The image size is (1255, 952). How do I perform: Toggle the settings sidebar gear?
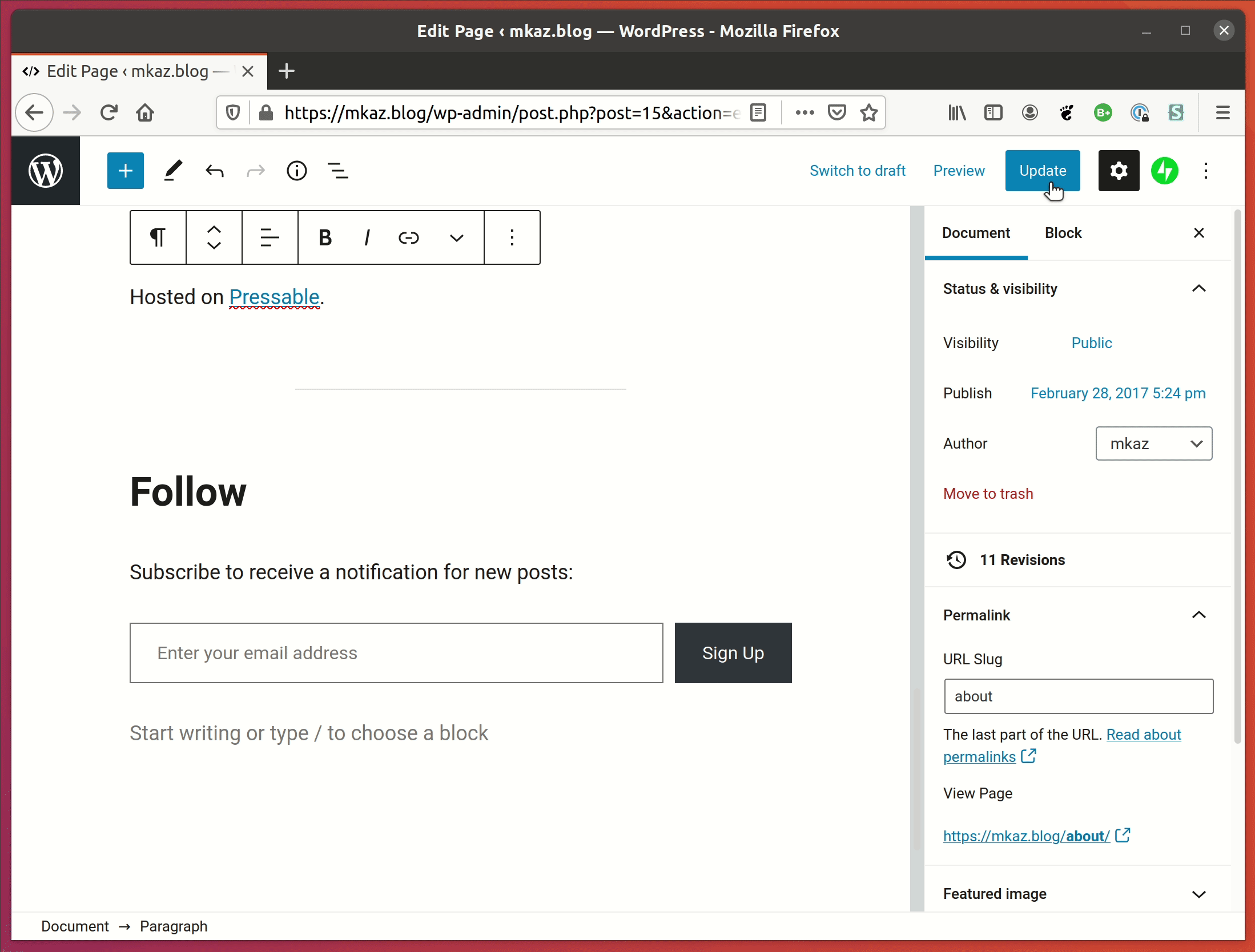[x=1119, y=171]
